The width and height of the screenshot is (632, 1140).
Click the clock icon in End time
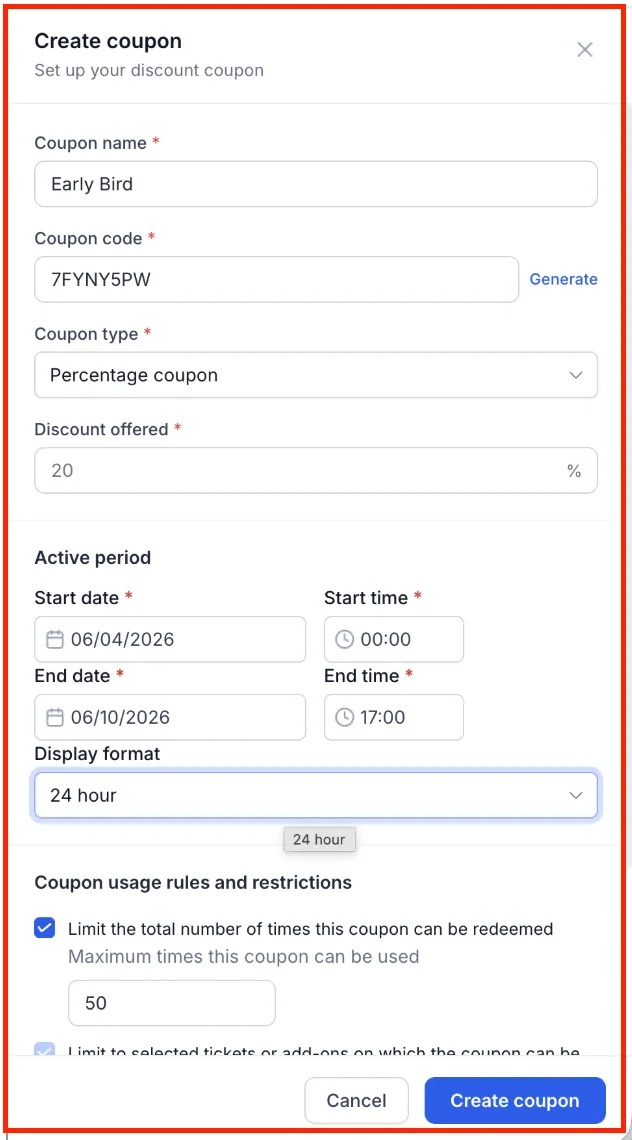tap(344, 718)
